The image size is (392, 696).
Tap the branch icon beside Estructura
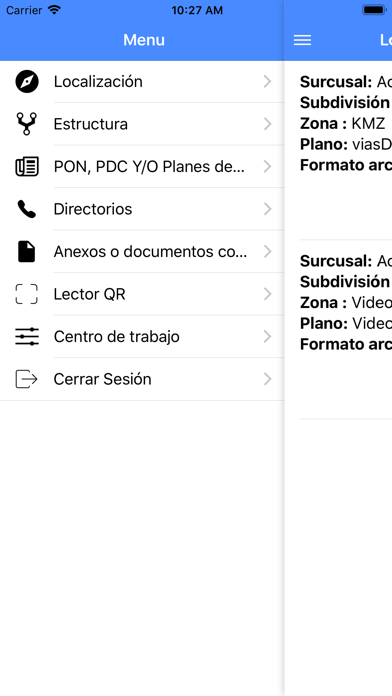click(27, 124)
